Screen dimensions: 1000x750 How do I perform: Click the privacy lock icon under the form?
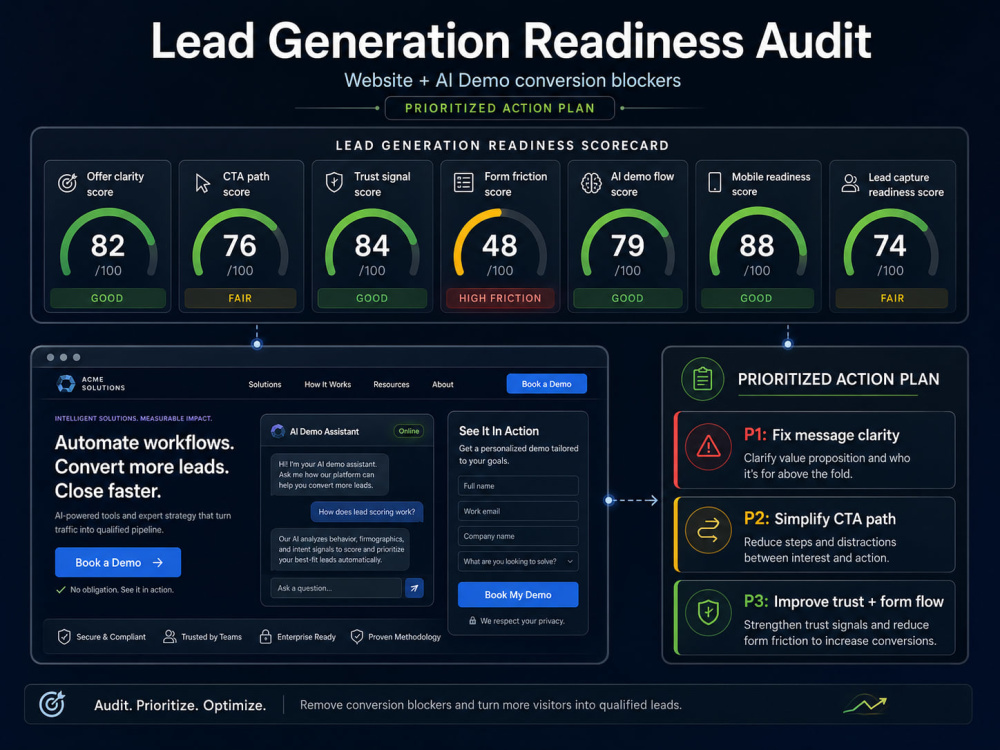point(473,621)
